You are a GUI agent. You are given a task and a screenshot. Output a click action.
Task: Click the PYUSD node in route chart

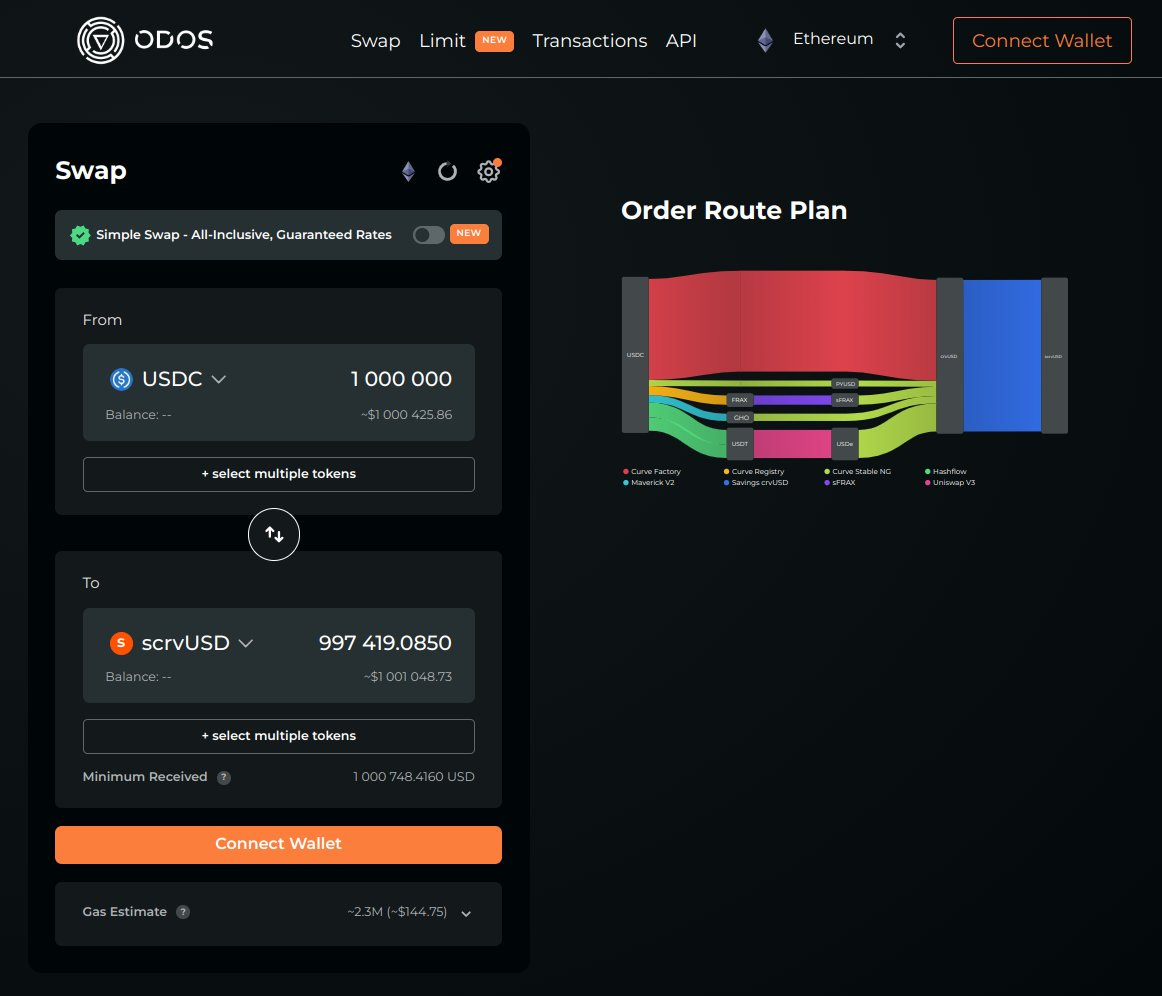click(845, 383)
